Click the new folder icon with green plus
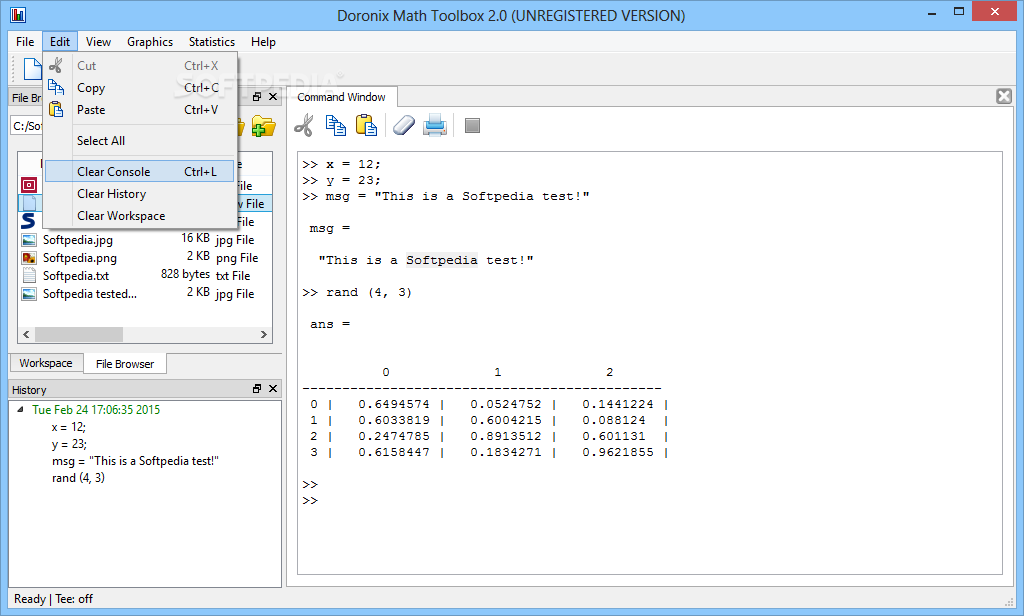Image resolution: width=1024 pixels, height=616 pixels. point(263,126)
